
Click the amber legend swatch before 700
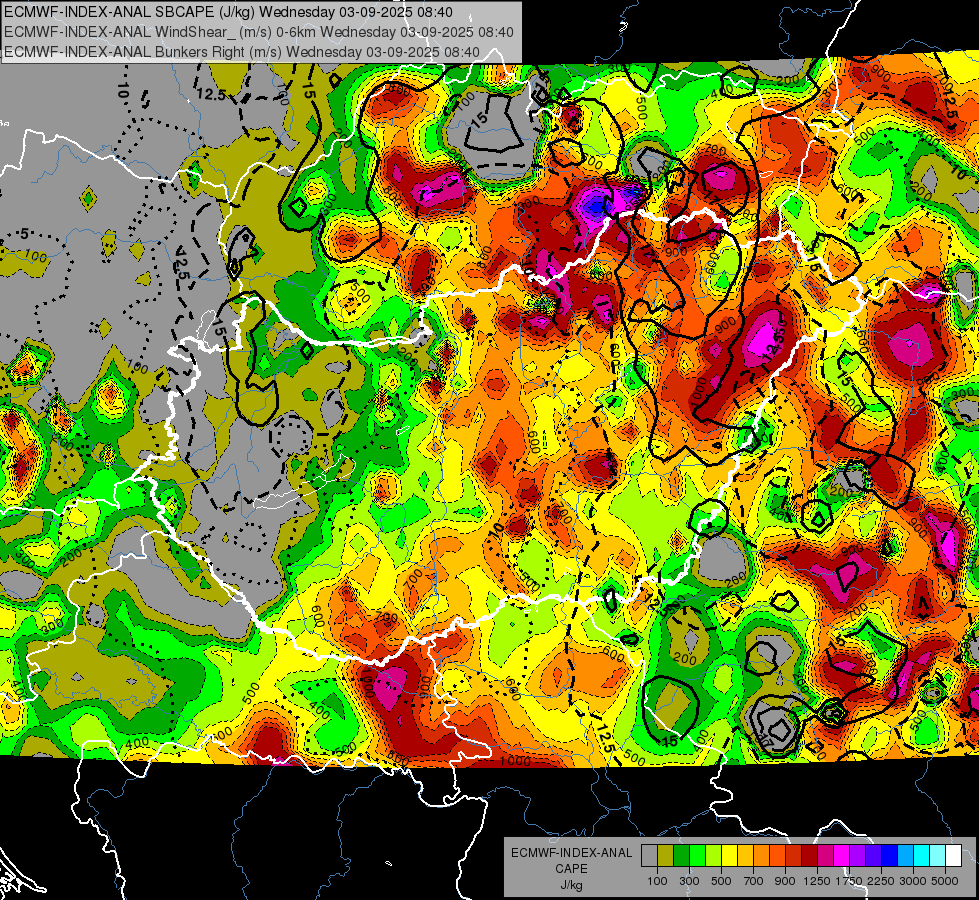[745, 856]
